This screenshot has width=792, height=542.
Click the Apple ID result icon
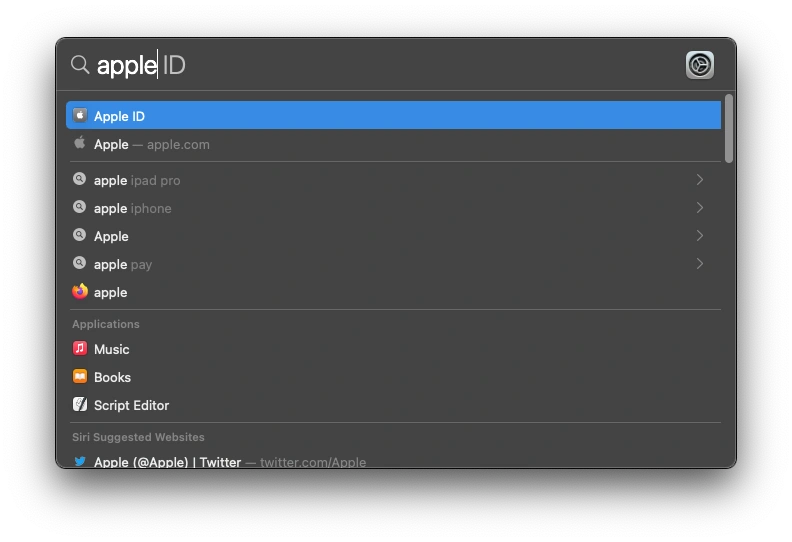[80, 116]
